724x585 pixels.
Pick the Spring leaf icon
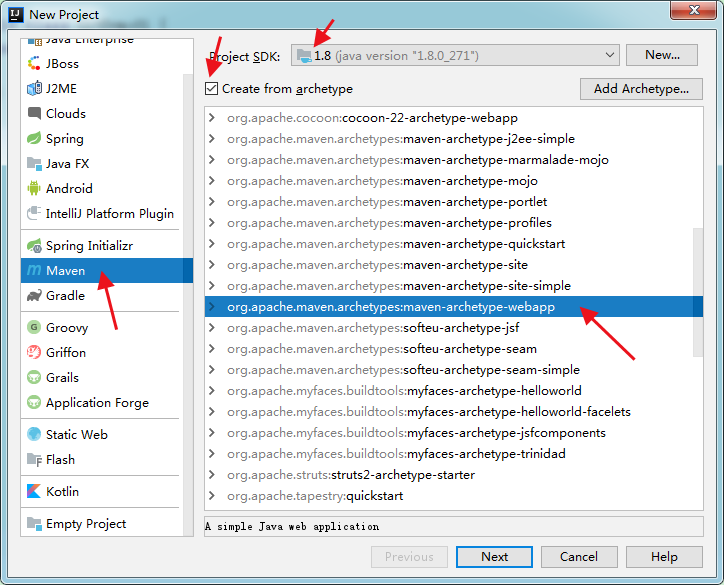coord(34,138)
